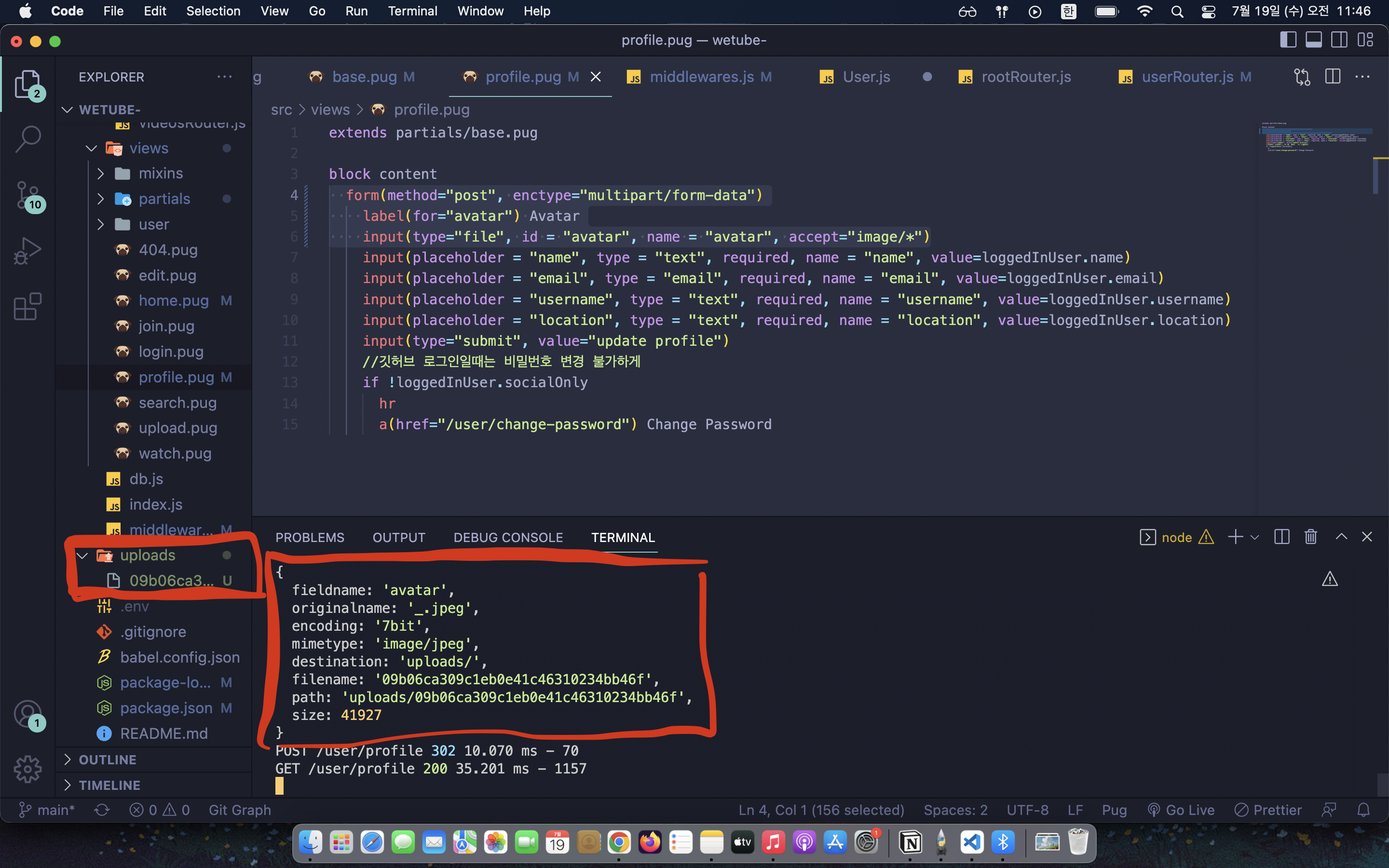This screenshot has width=1389, height=868.
Task: Toggle the bottom panel layout button
Action: pos(1314,40)
